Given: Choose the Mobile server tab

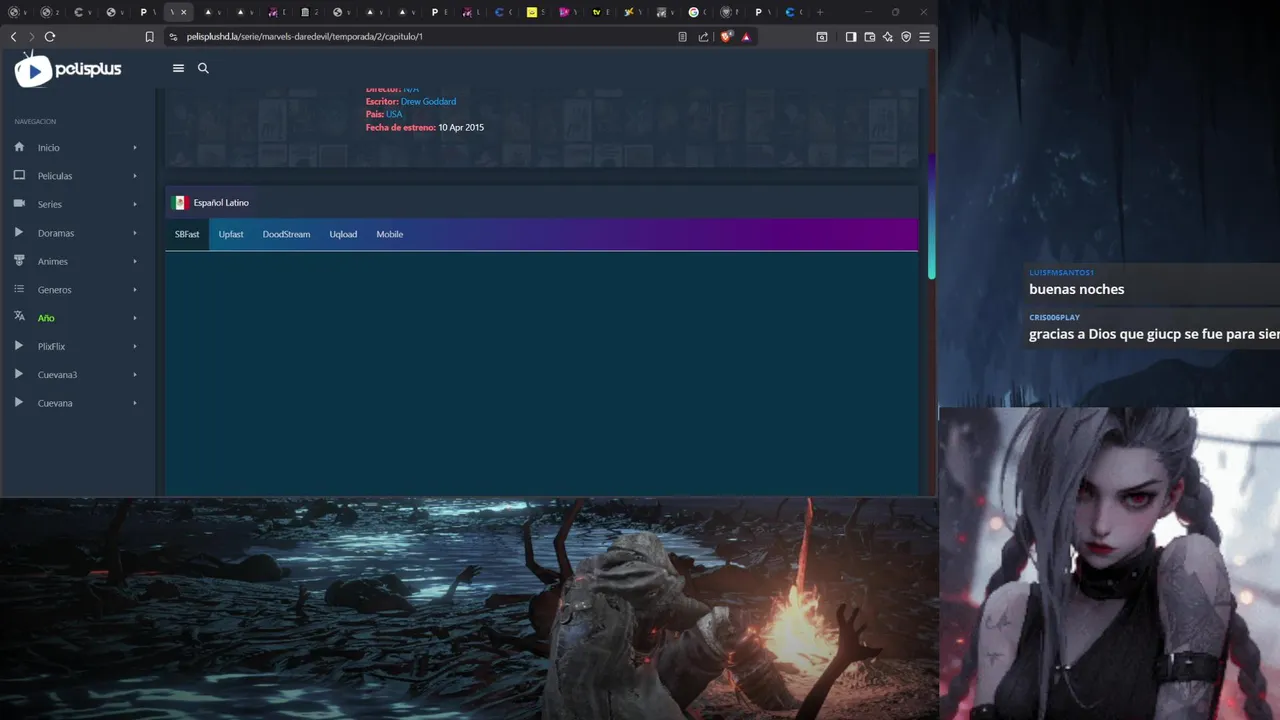Looking at the screenshot, I should coord(390,234).
